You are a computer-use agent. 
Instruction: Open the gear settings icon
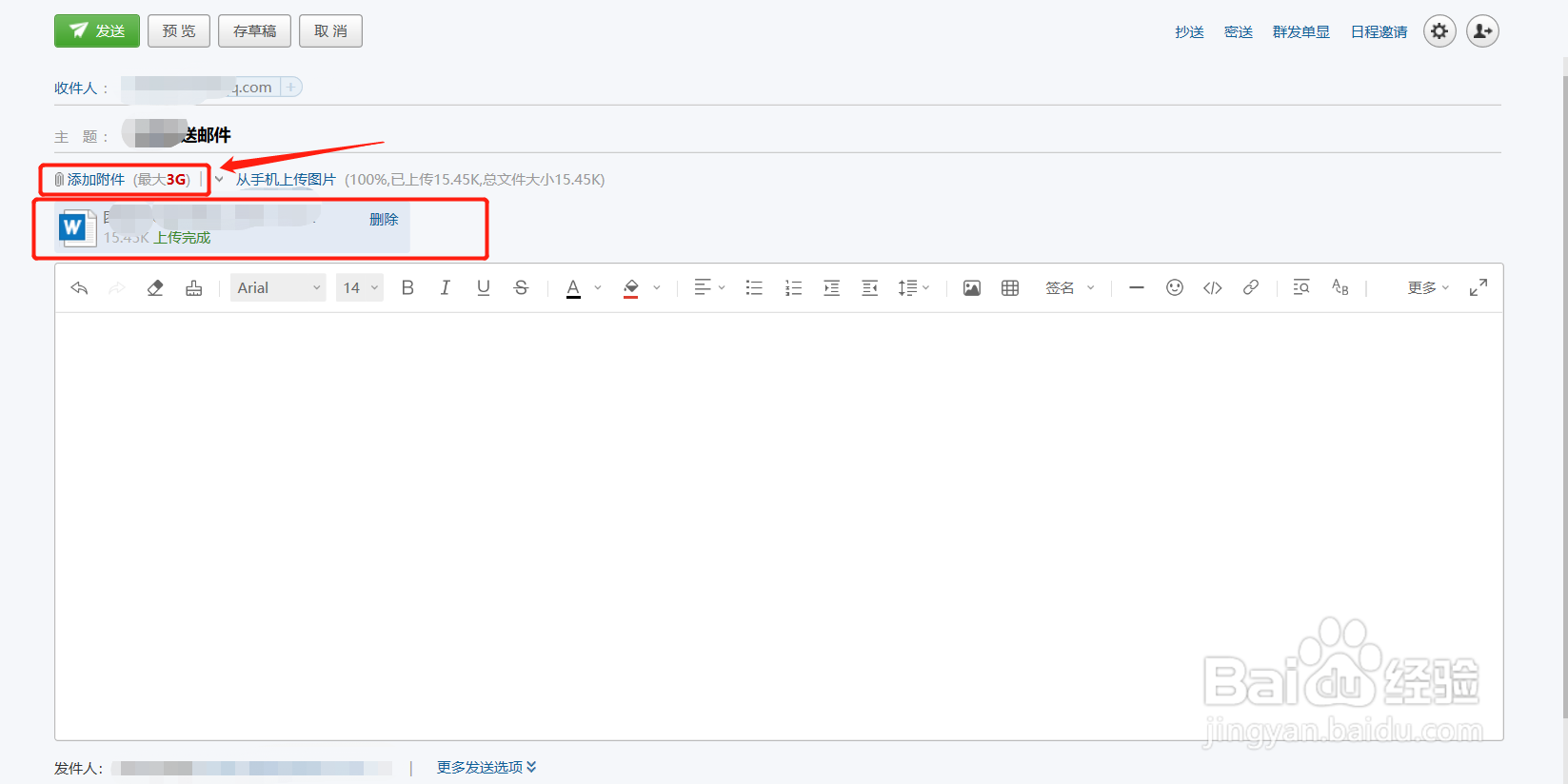(1439, 31)
